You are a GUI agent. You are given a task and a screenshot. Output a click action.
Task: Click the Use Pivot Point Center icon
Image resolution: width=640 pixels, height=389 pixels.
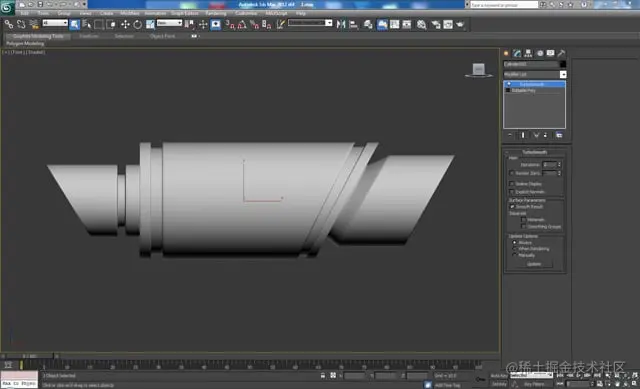point(189,24)
